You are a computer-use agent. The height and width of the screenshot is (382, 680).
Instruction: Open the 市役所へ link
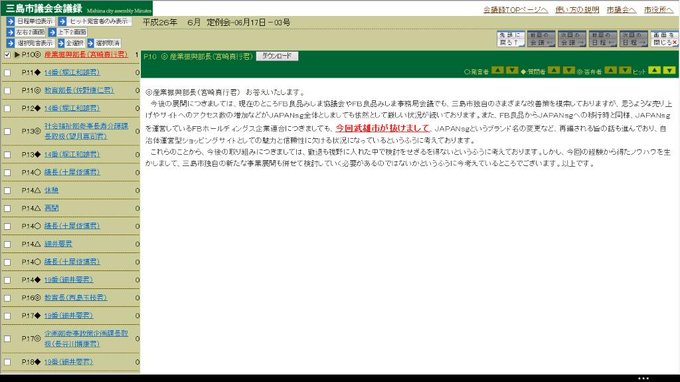[x=658, y=10]
